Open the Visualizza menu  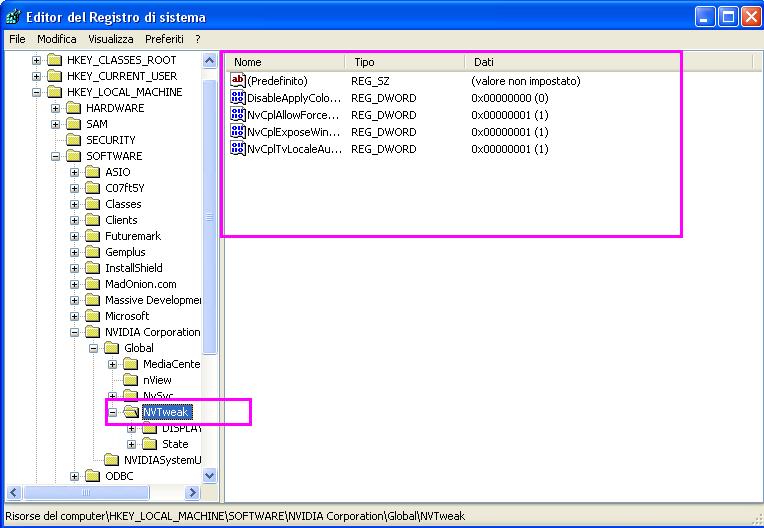pos(111,39)
